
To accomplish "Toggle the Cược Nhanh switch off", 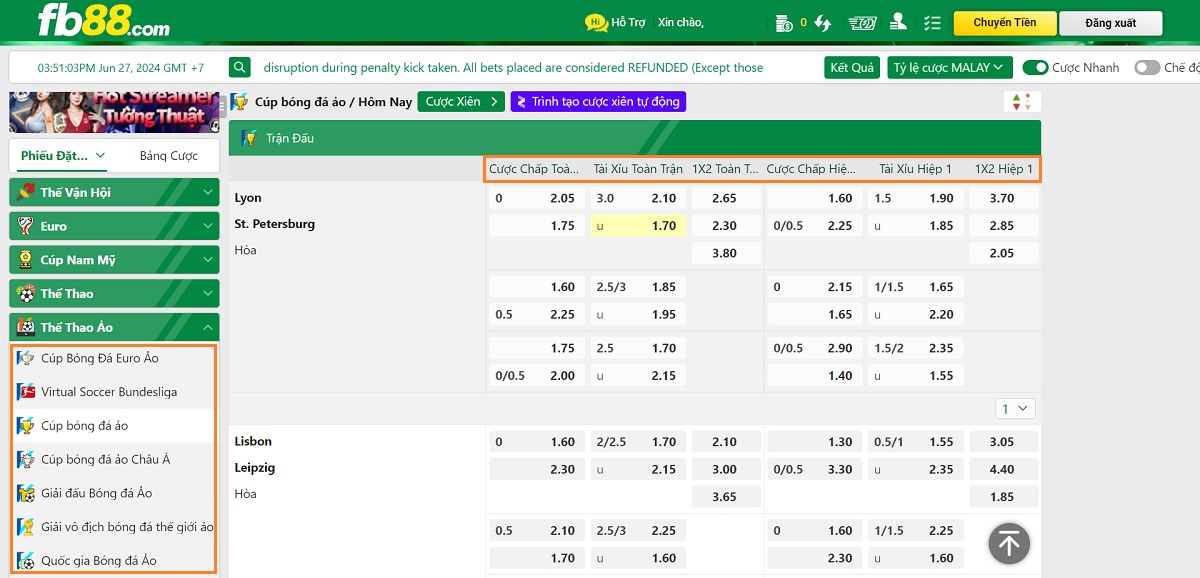I will [1035, 68].
